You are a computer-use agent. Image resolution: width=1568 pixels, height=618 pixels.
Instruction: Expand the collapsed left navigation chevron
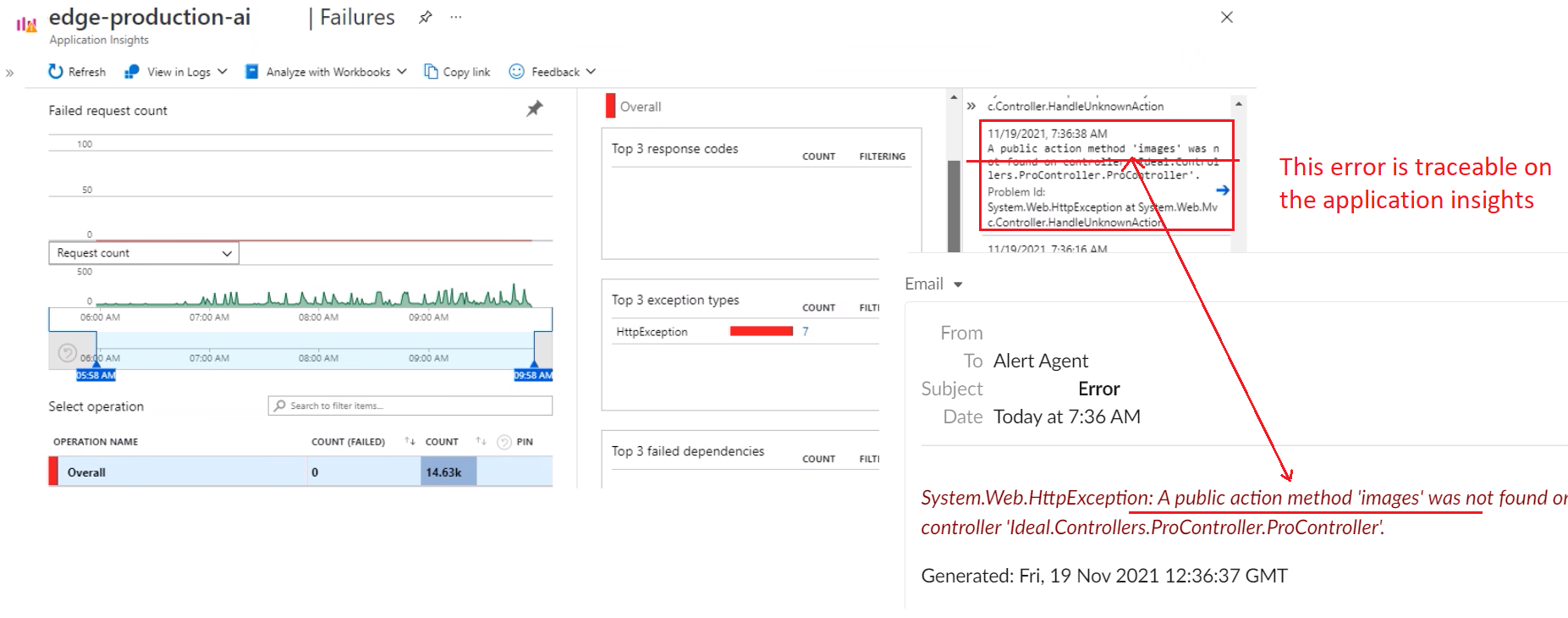[x=10, y=73]
